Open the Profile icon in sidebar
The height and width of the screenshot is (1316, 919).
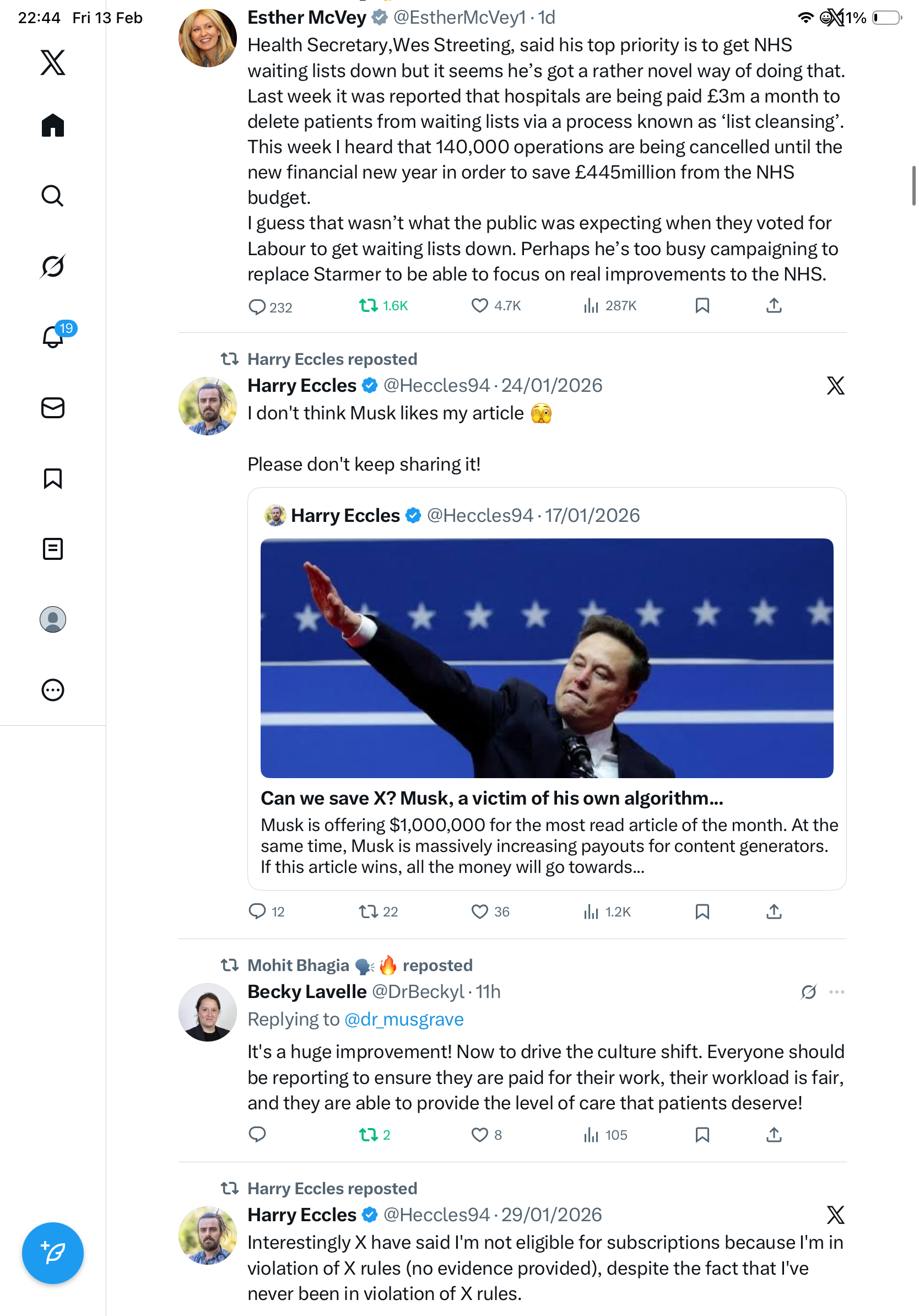coord(53,619)
